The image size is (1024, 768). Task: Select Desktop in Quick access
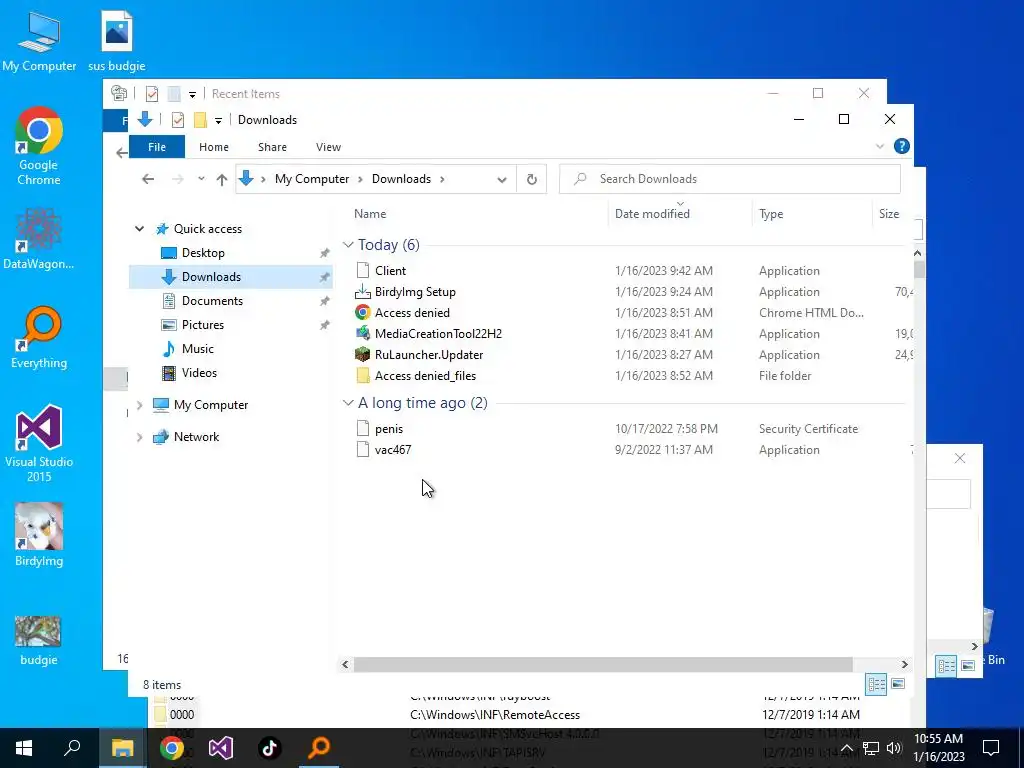(x=203, y=253)
